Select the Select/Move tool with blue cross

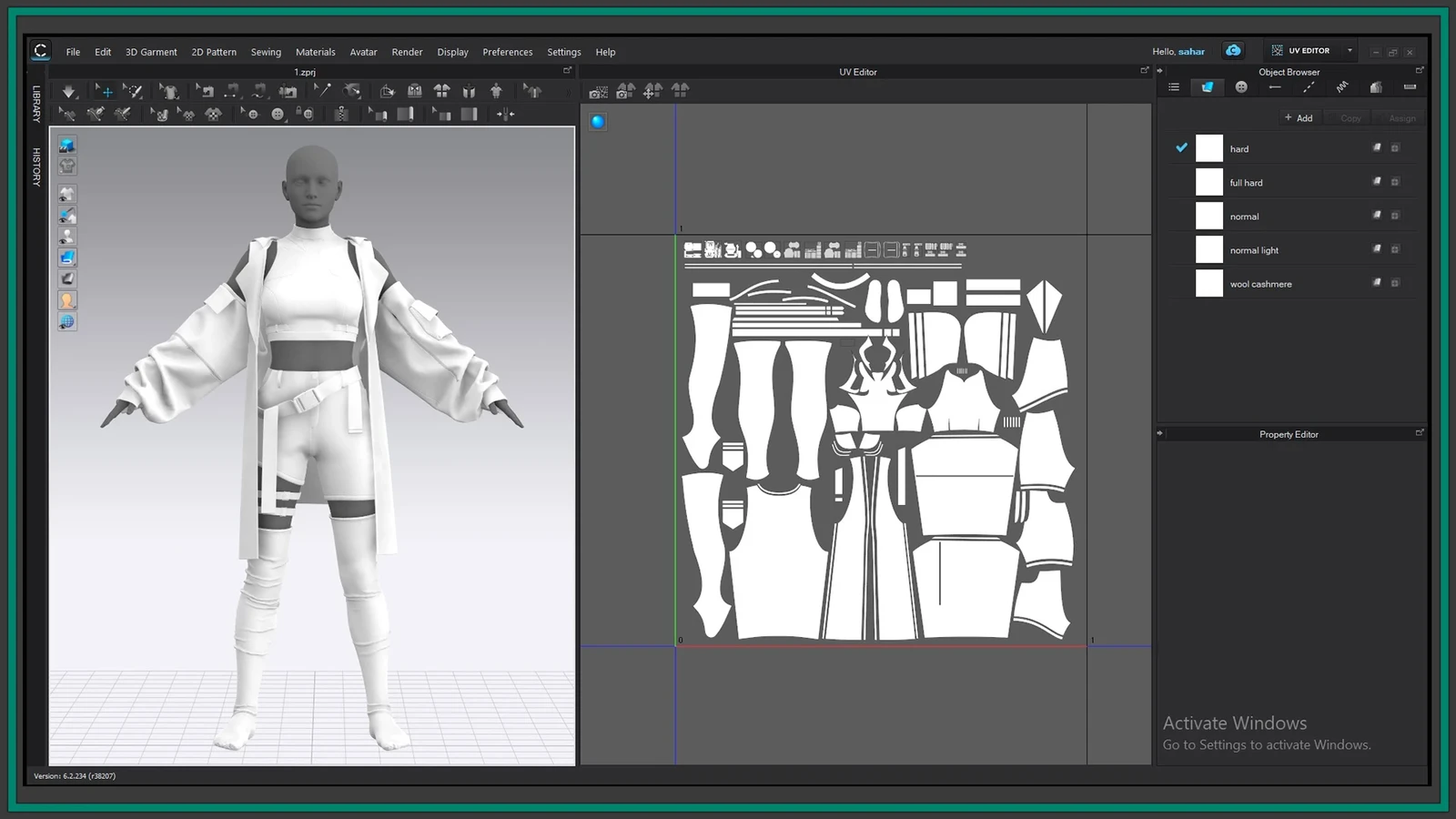105,91
